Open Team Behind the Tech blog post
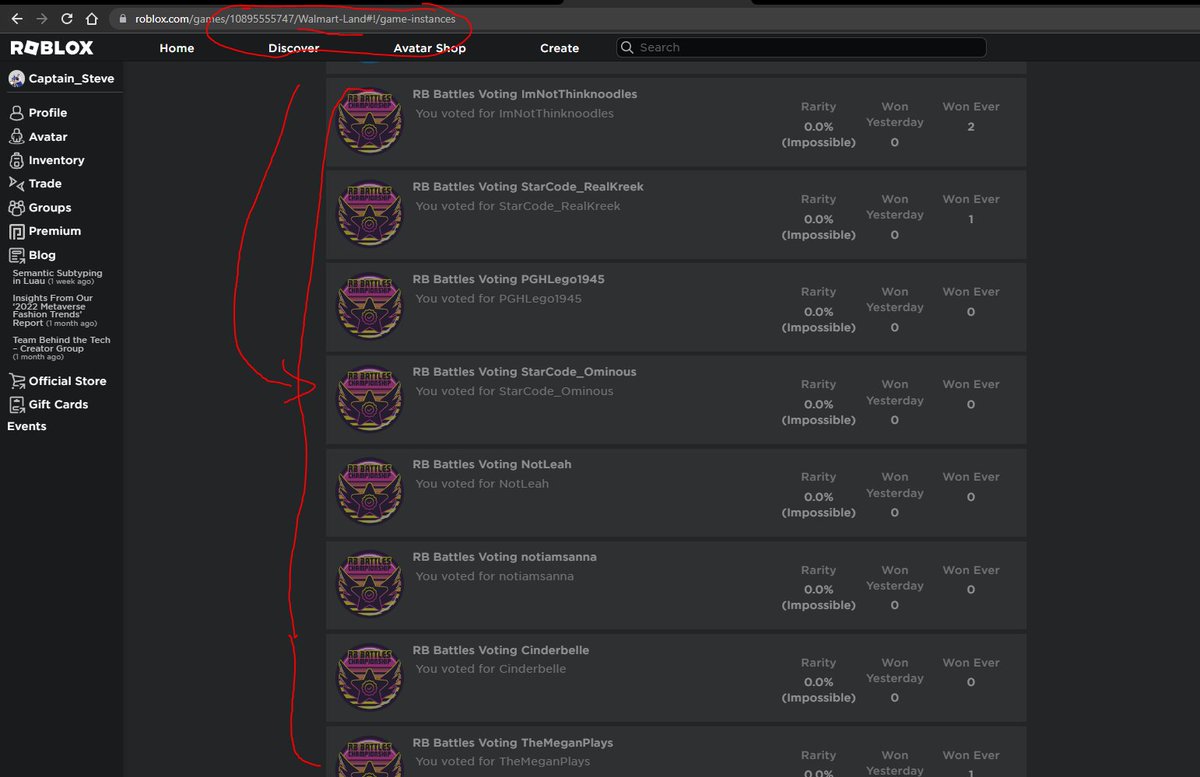 61,348
